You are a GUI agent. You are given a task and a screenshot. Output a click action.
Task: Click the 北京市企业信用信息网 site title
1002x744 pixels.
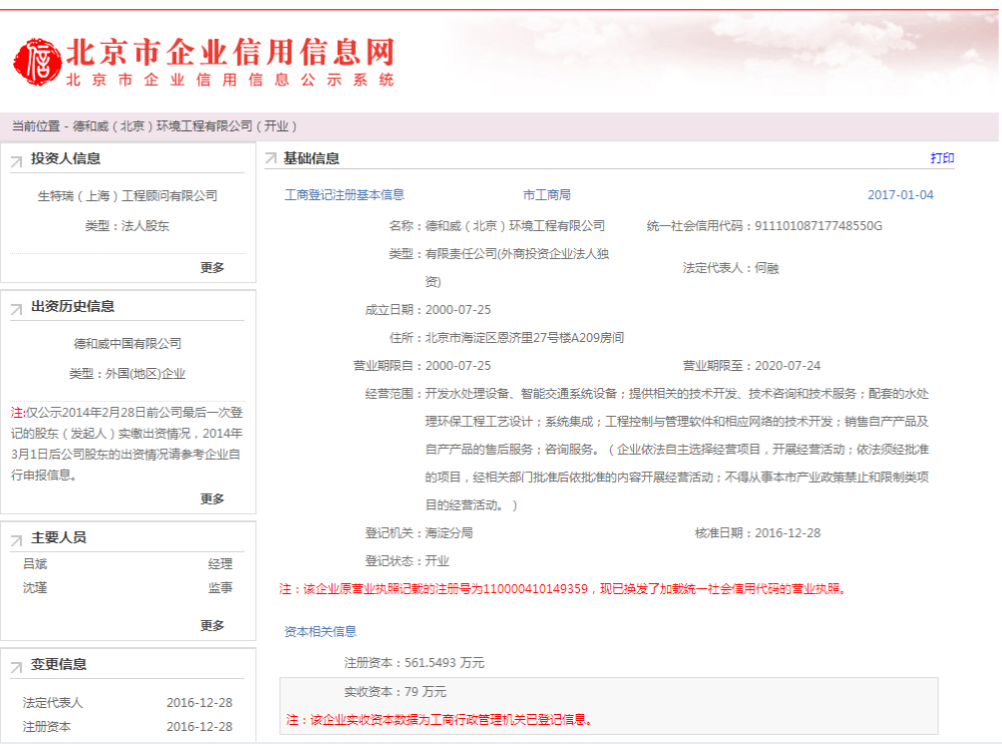231,52
